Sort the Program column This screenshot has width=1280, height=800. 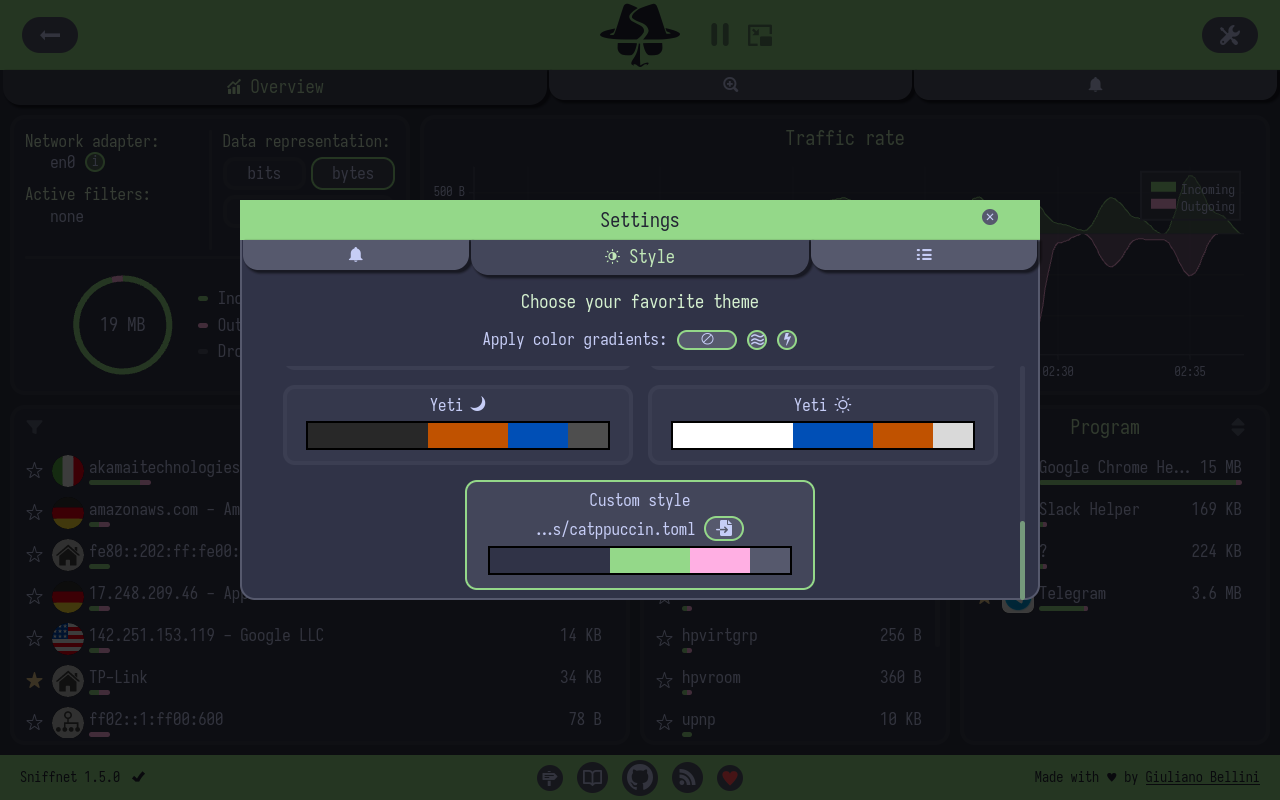(x=1238, y=427)
